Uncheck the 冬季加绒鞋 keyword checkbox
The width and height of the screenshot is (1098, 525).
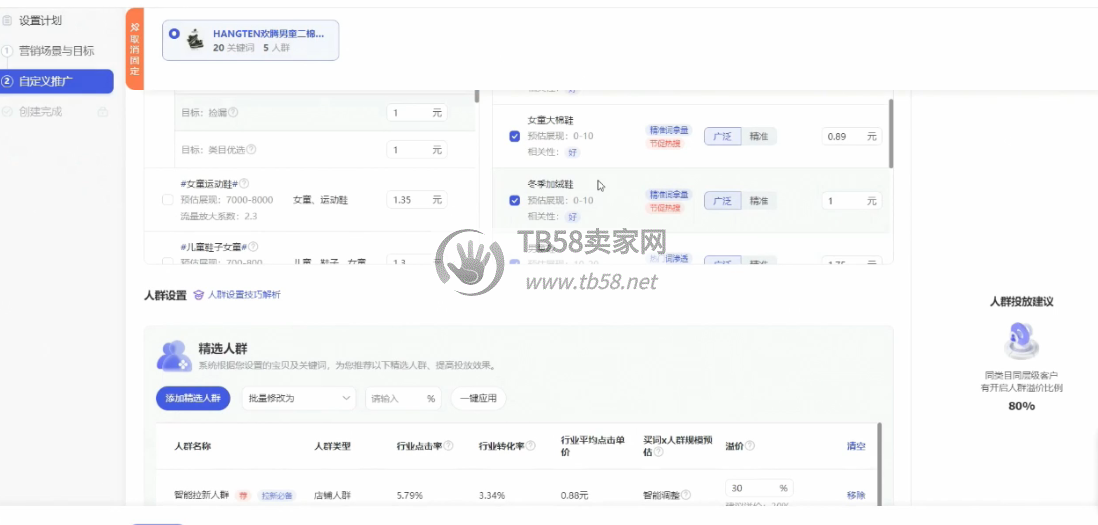(514, 200)
